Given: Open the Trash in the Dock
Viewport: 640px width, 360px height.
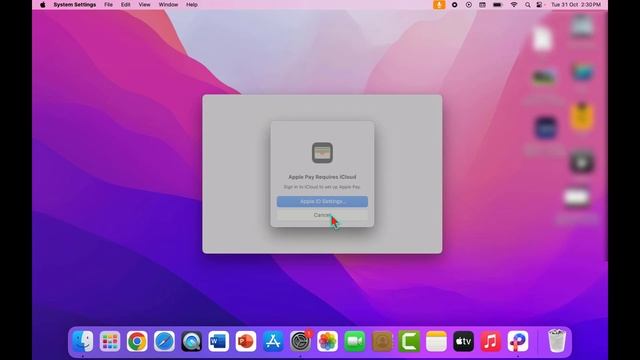Looking at the screenshot, I should coord(557,341).
